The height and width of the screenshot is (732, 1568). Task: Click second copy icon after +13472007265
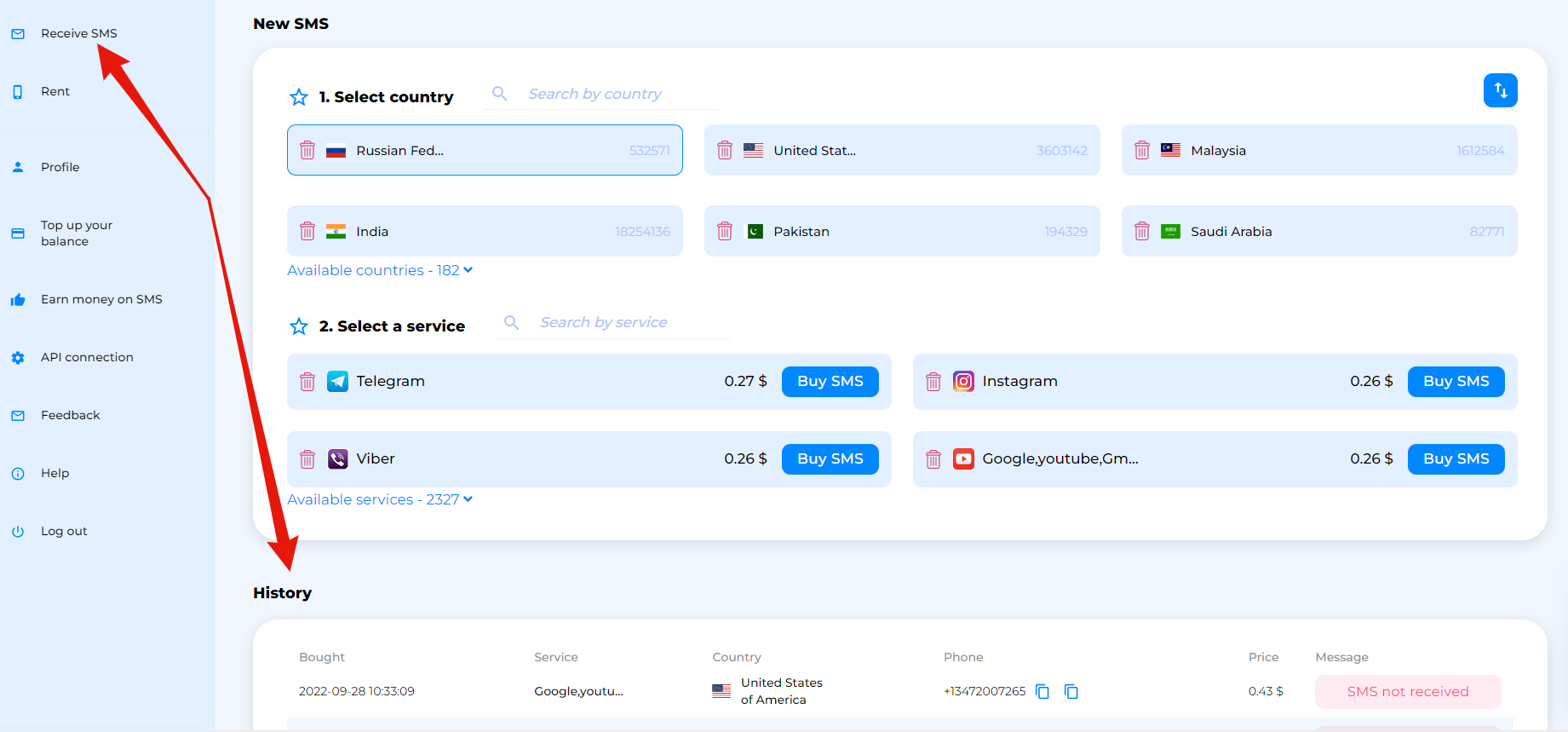pos(1071,691)
